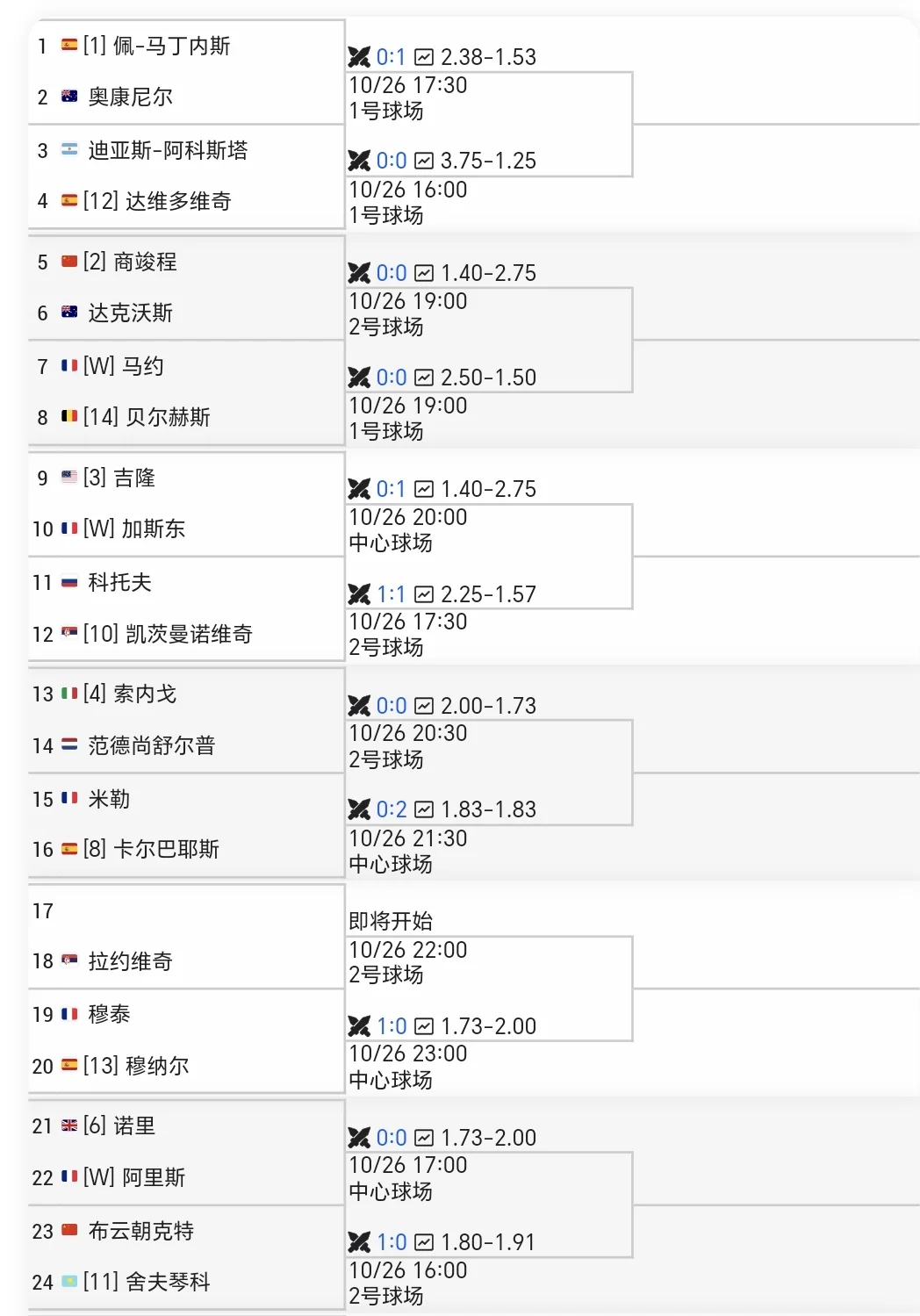The image size is (920, 1316).
Task: Select player [12] 达维多维奇
Action: point(157,201)
